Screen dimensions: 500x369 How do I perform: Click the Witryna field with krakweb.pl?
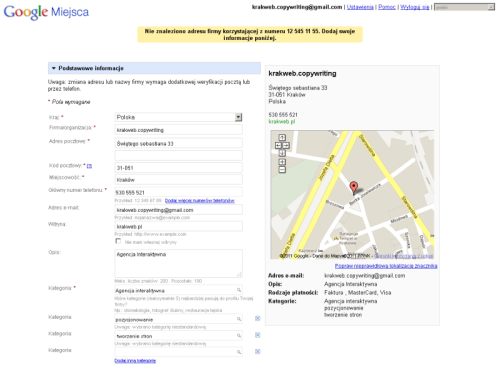tap(178, 227)
